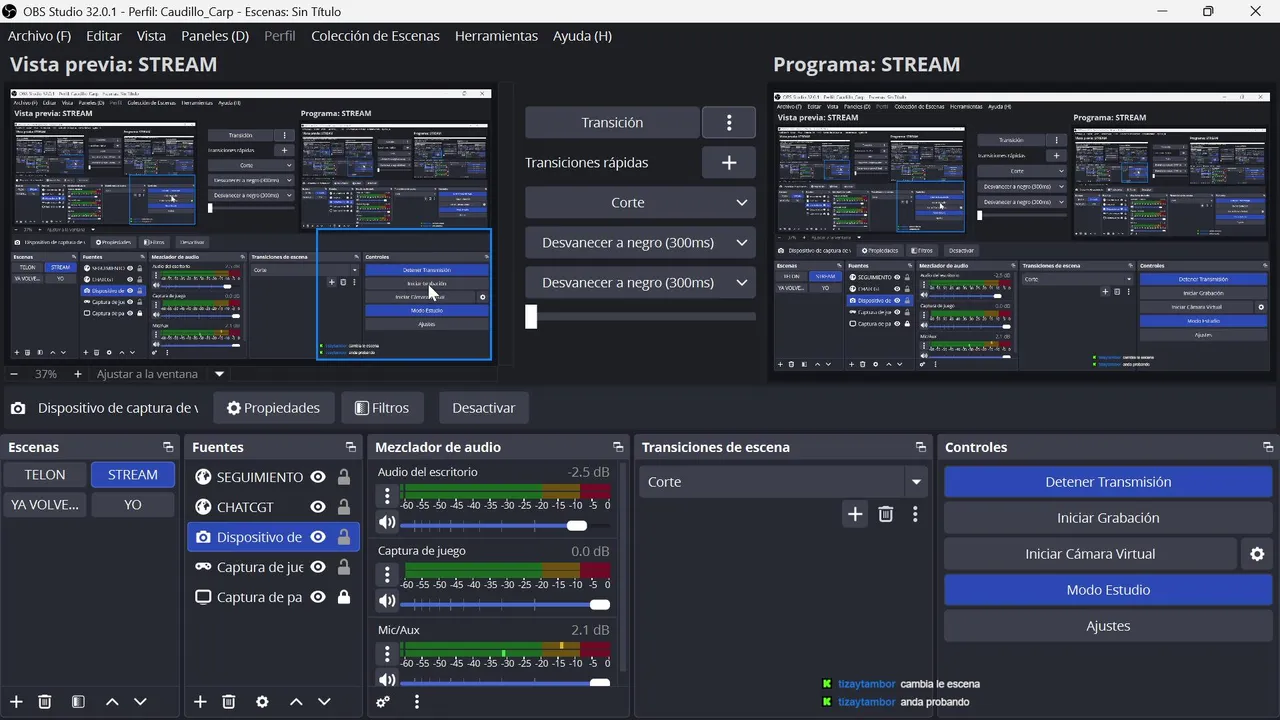Remove selected source with trash icon
This screenshot has height=720, width=1280.
[x=229, y=702]
